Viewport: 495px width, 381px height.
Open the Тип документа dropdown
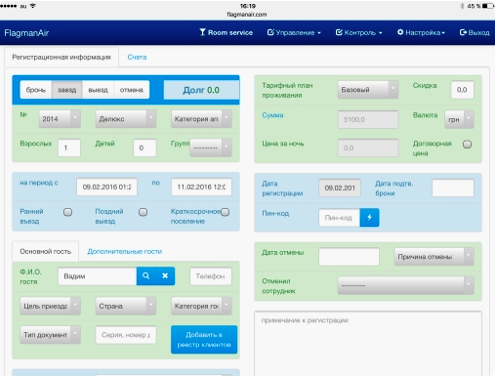(x=50, y=335)
